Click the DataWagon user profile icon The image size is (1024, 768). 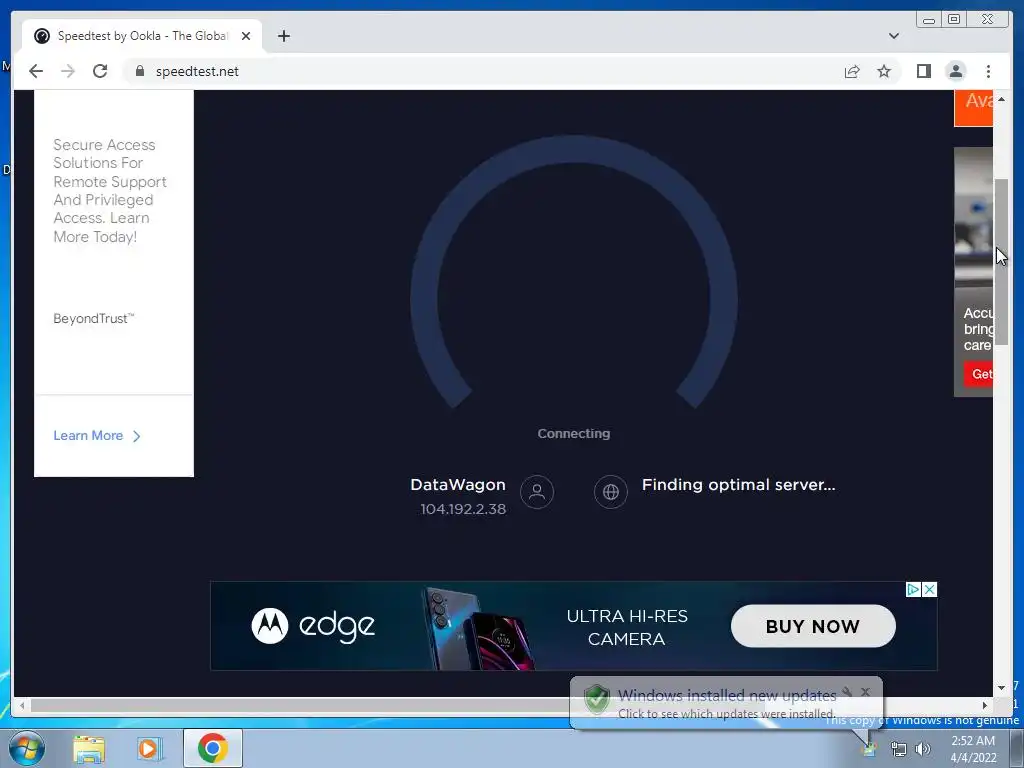(537, 492)
